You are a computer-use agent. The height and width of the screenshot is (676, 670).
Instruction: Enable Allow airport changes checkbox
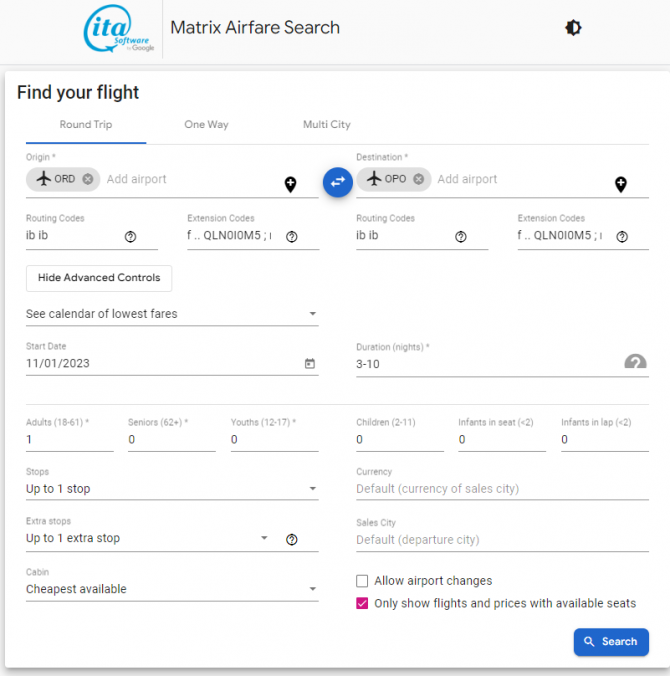click(362, 581)
